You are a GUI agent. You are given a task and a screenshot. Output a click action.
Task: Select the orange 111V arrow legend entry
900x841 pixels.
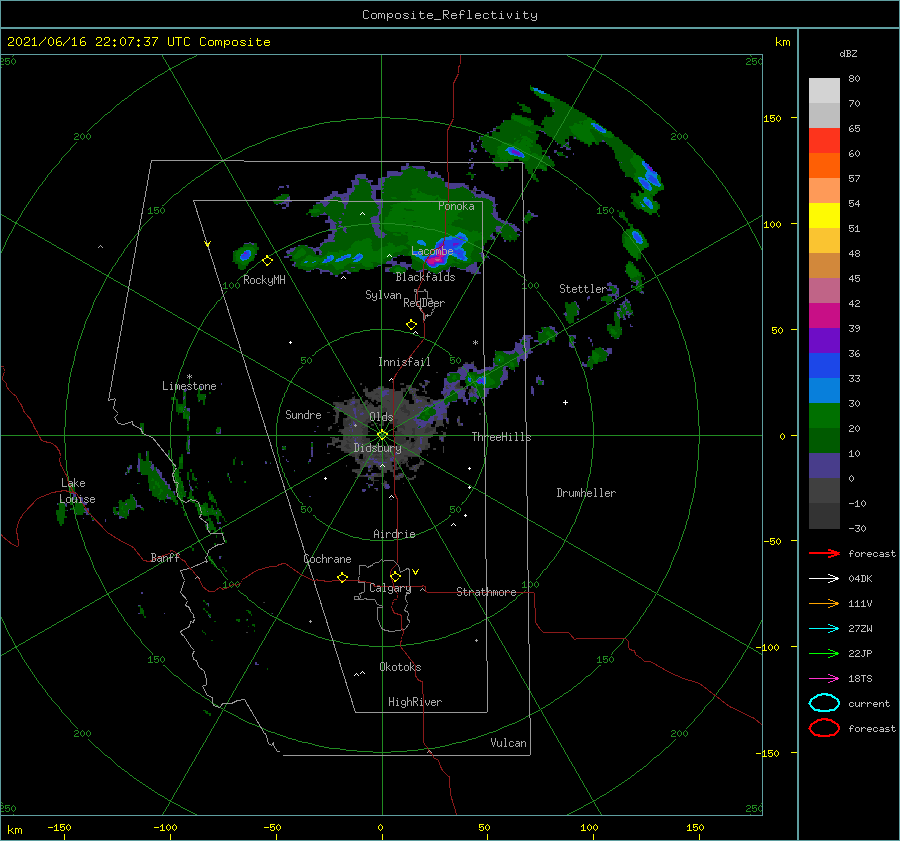[x=824, y=603]
